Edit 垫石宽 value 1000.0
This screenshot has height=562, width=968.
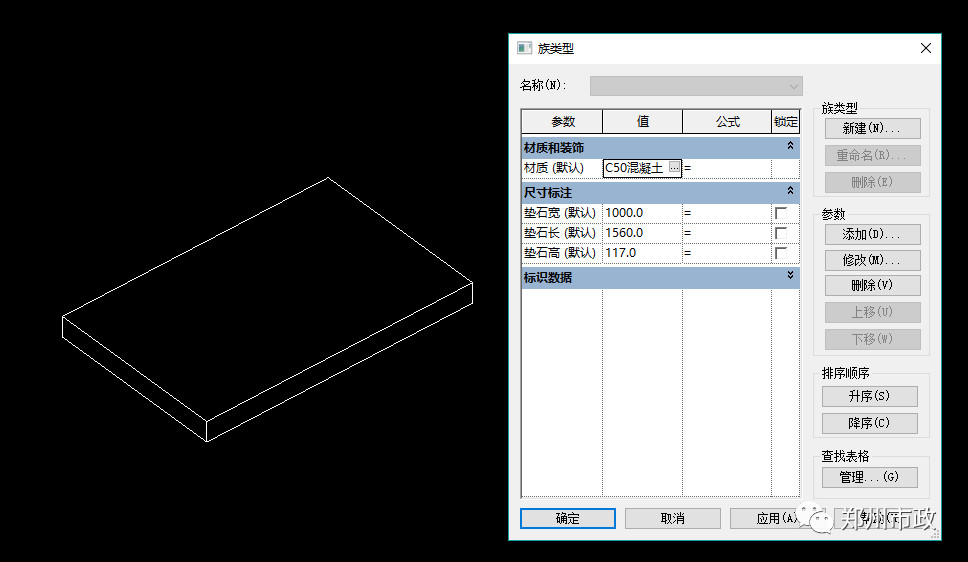tap(642, 213)
